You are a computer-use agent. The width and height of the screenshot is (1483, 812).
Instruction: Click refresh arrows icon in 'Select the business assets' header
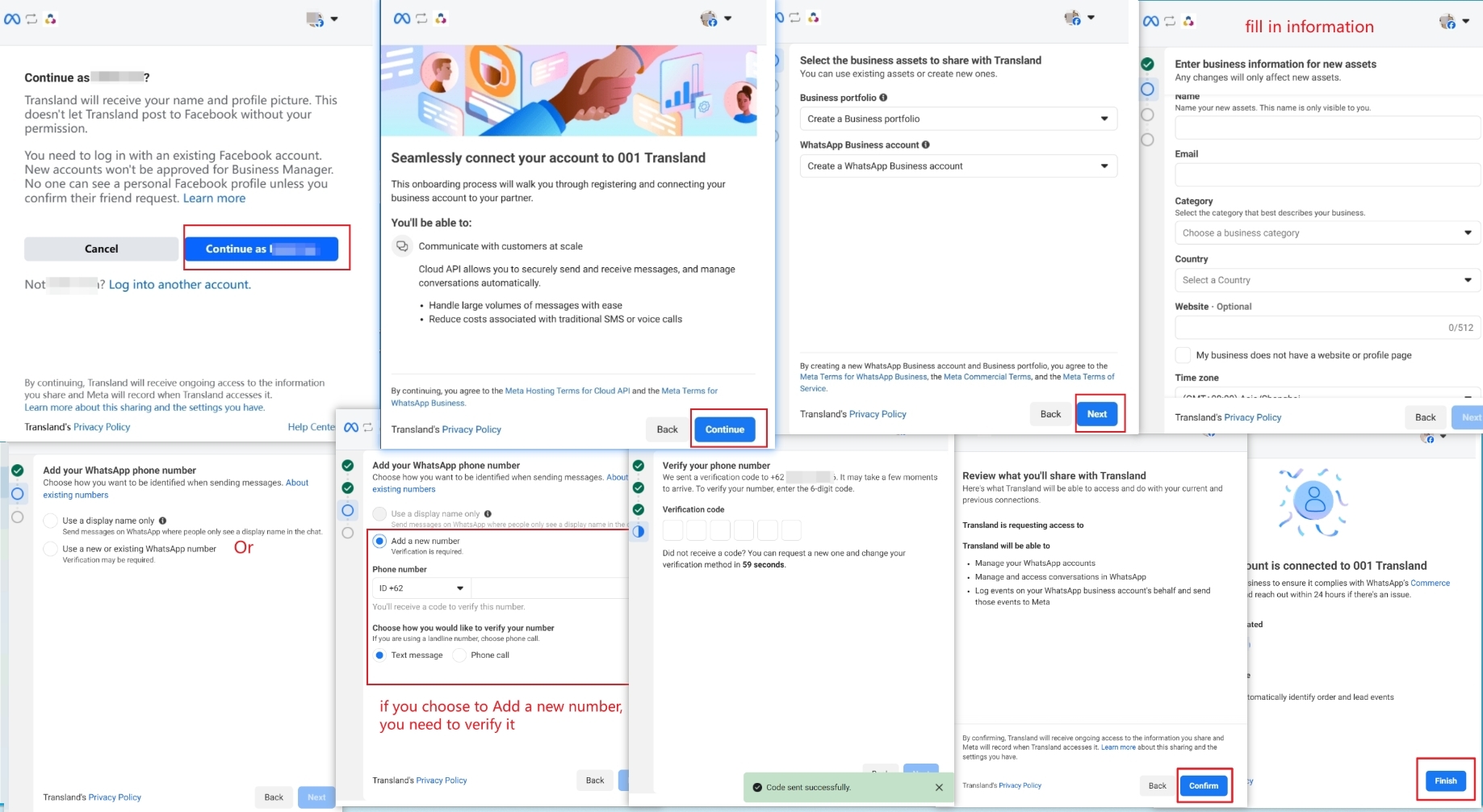point(794,18)
